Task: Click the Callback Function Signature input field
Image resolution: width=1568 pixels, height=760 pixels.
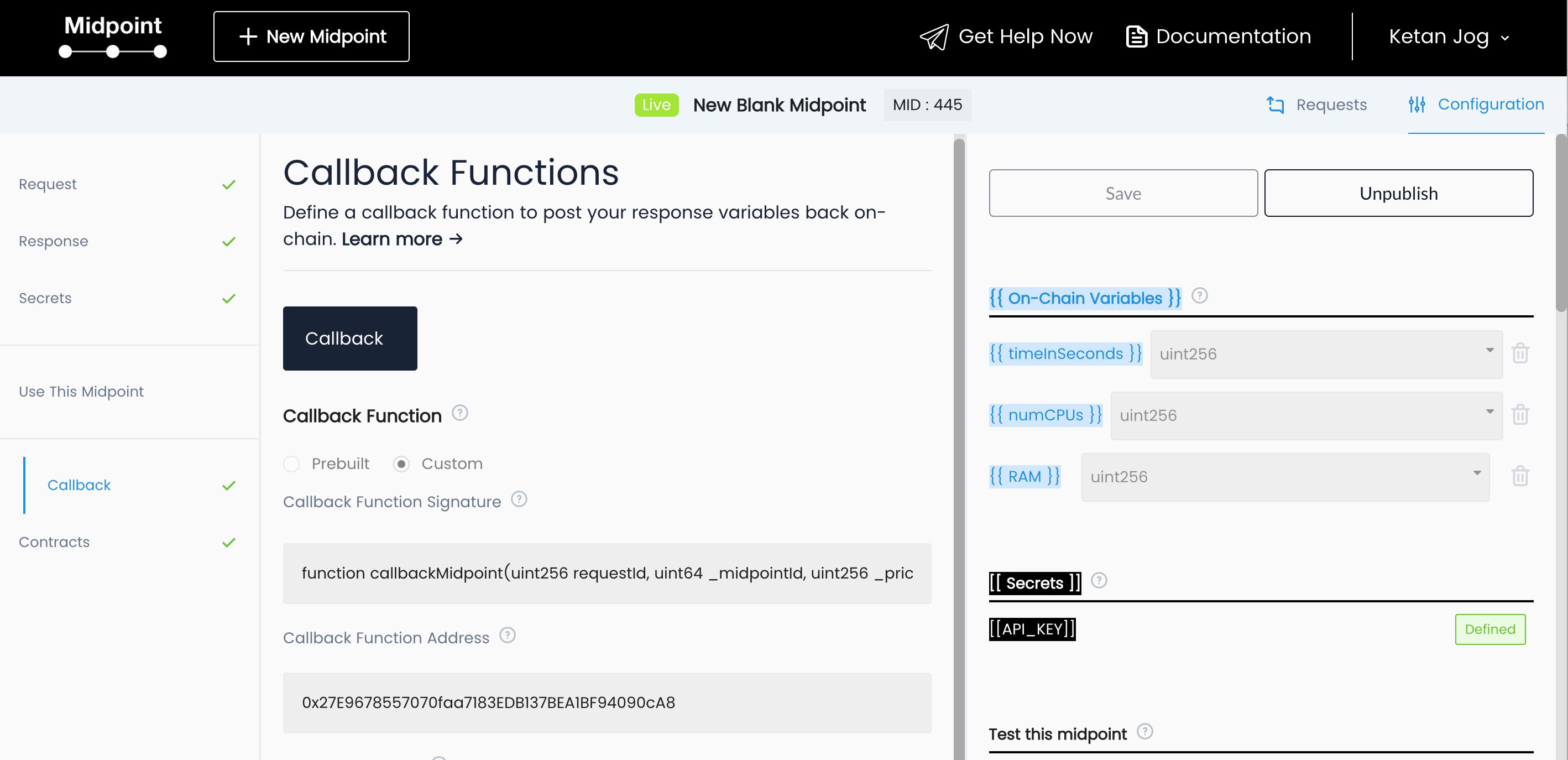Action: (607, 574)
